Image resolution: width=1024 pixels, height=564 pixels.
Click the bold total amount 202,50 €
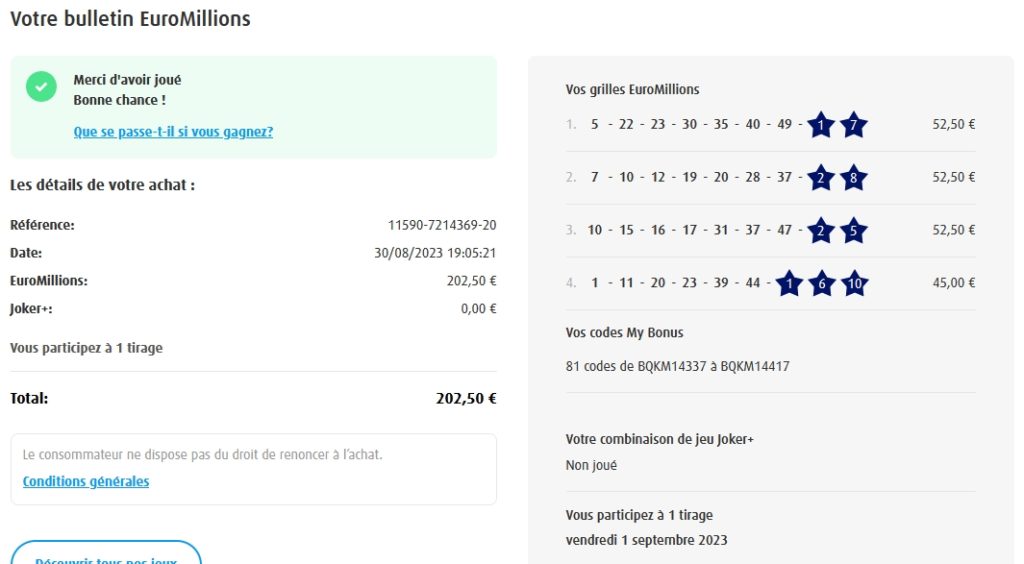466,399
